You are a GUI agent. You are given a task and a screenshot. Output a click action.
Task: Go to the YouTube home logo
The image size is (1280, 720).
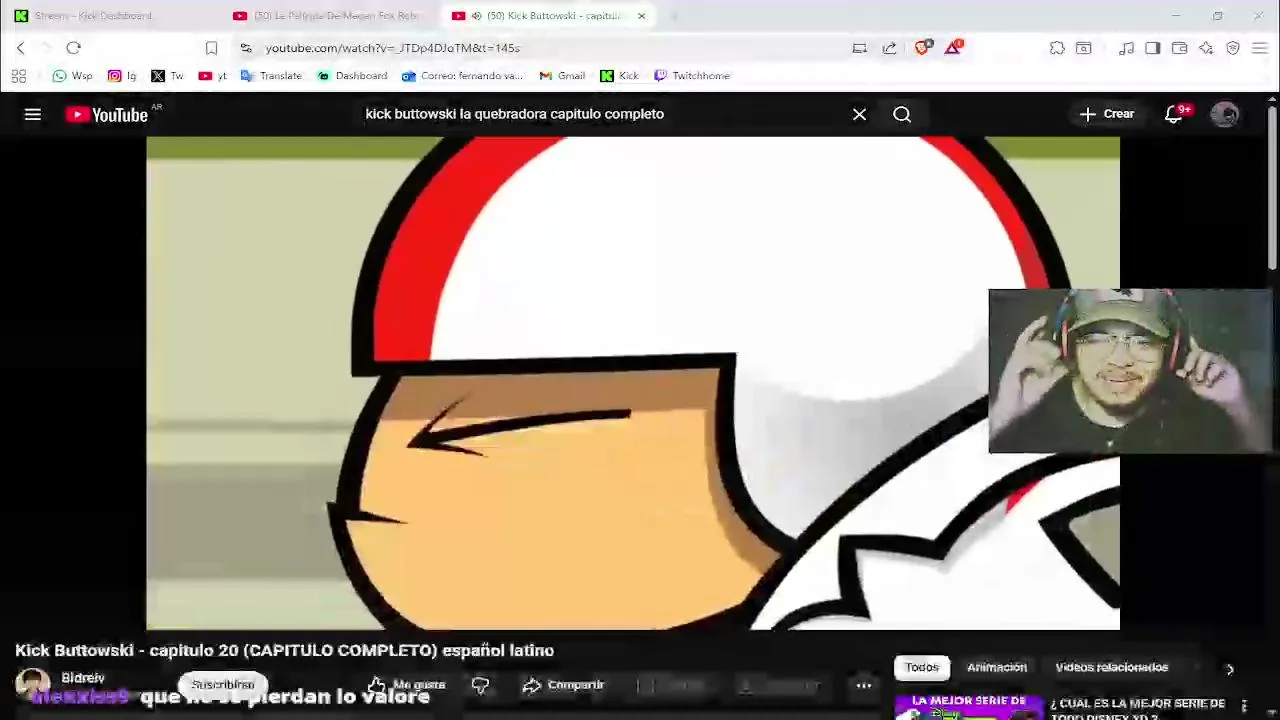pyautogui.click(x=107, y=115)
